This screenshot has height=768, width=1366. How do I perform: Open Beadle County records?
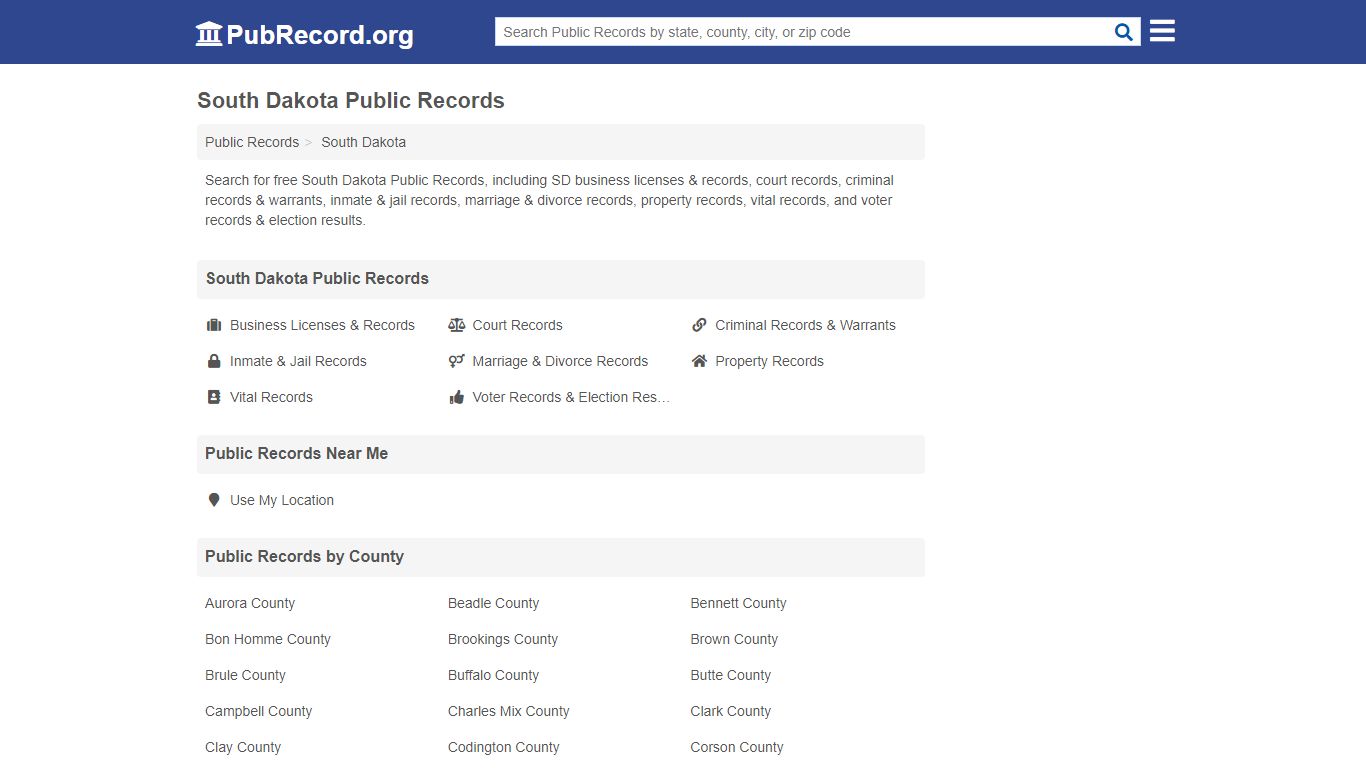493,603
